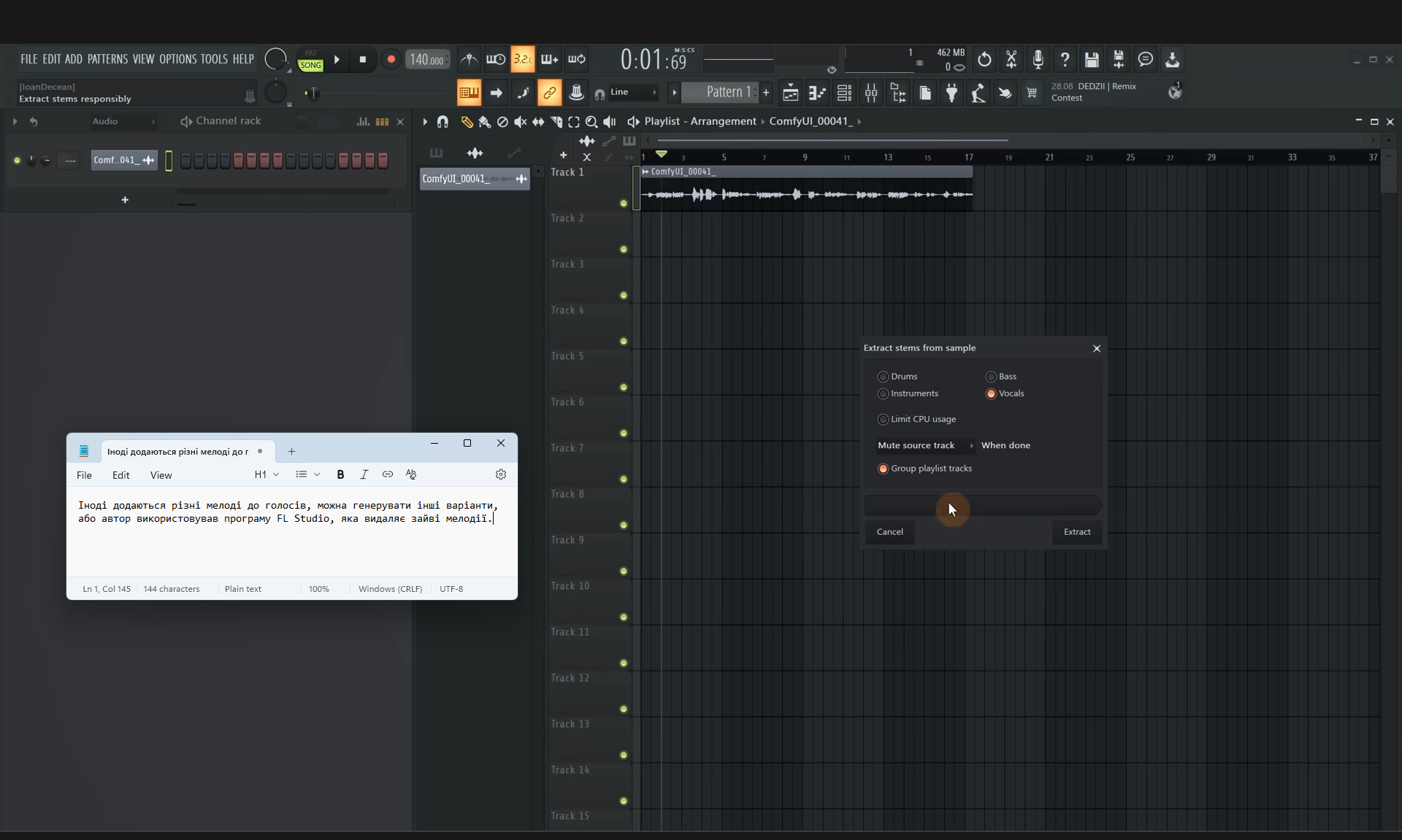The image size is (1402, 840).
Task: Open the metronome toggle icon
Action: pos(469,60)
